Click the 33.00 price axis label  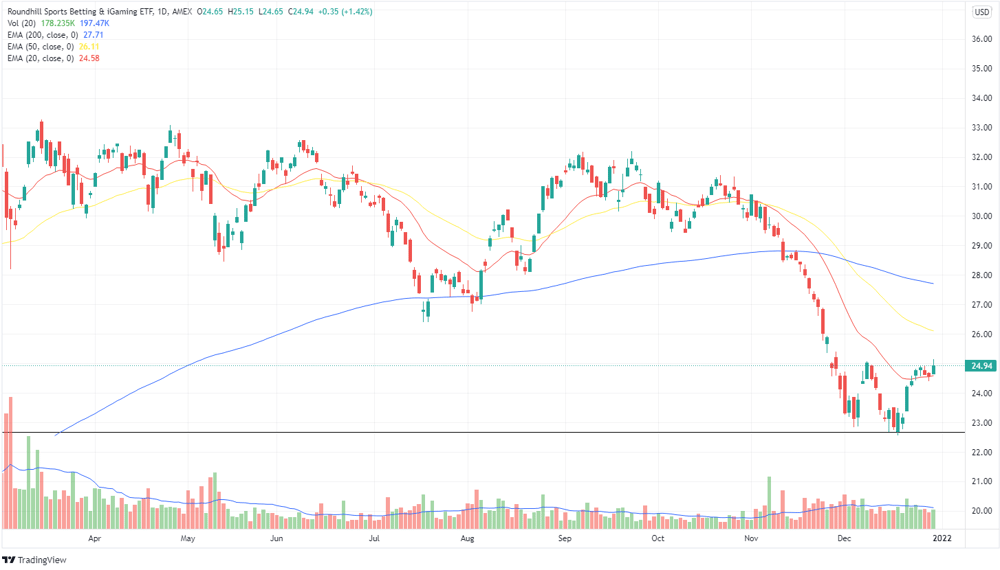(982, 128)
